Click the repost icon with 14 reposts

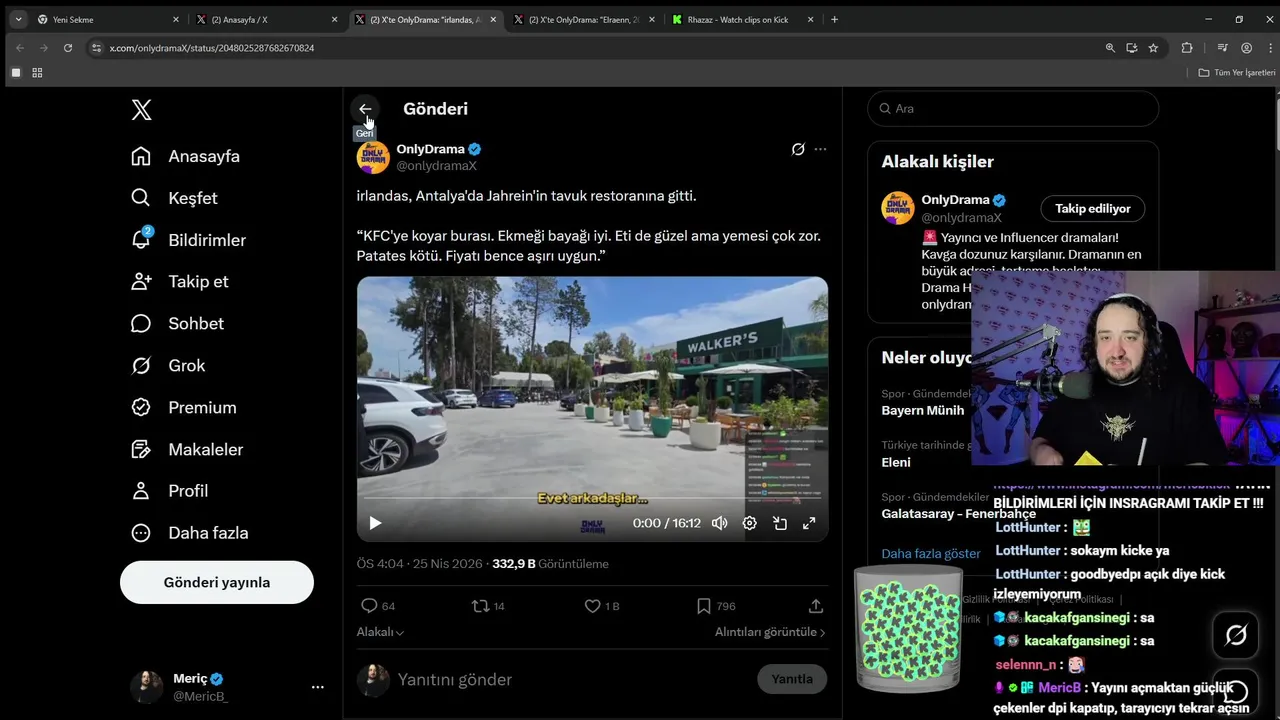[488, 606]
